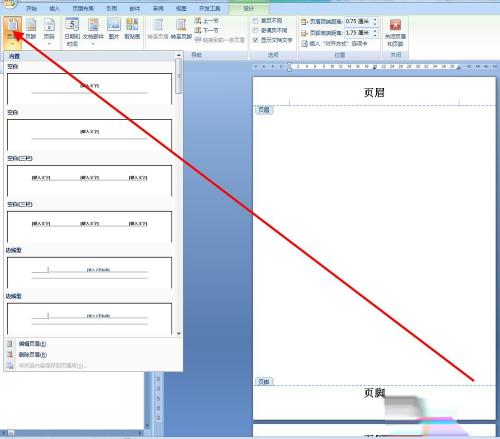Click 链接到前一条页眉 (Link to Previous)
This screenshot has height=439, width=500.
(x=220, y=40)
